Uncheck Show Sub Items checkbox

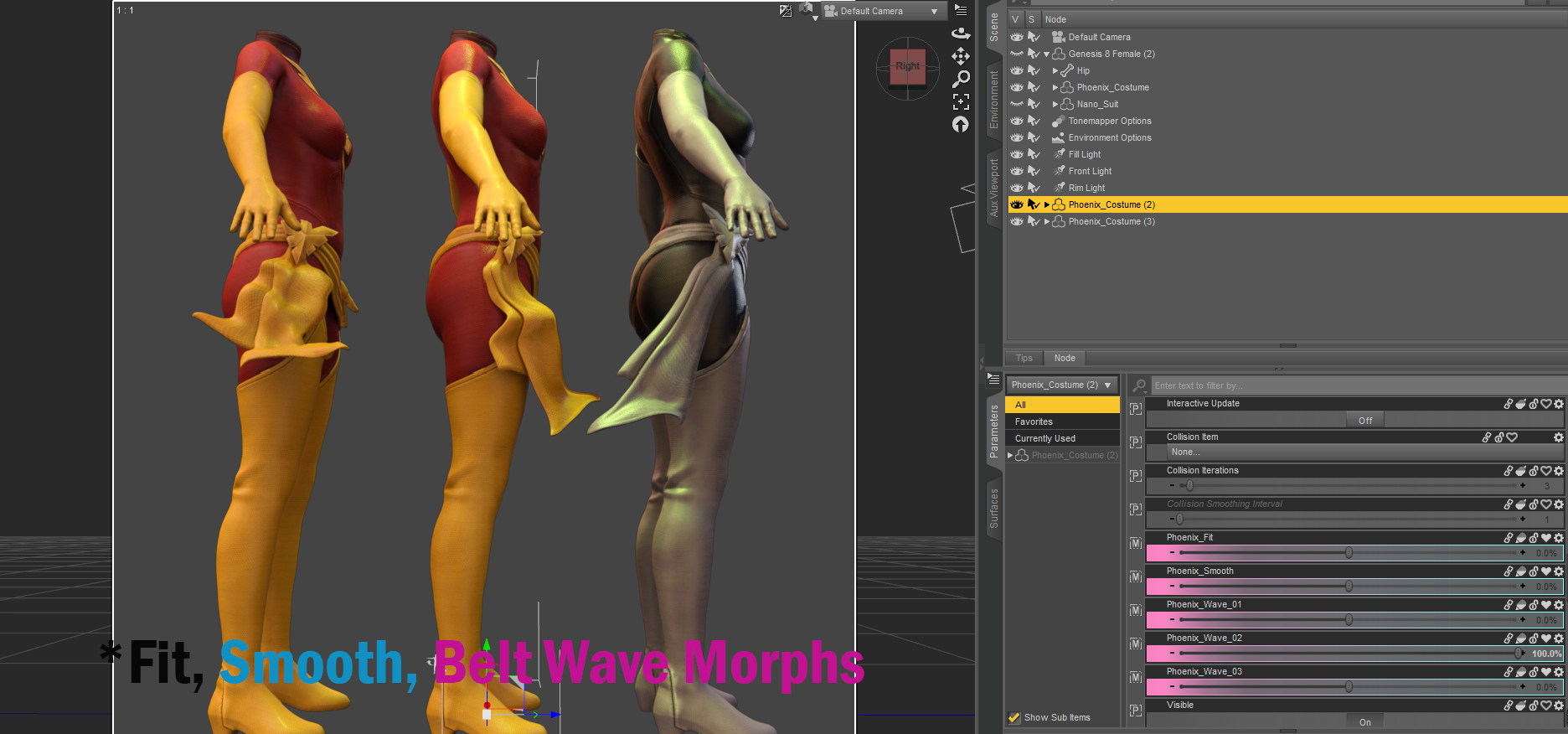click(x=1014, y=718)
